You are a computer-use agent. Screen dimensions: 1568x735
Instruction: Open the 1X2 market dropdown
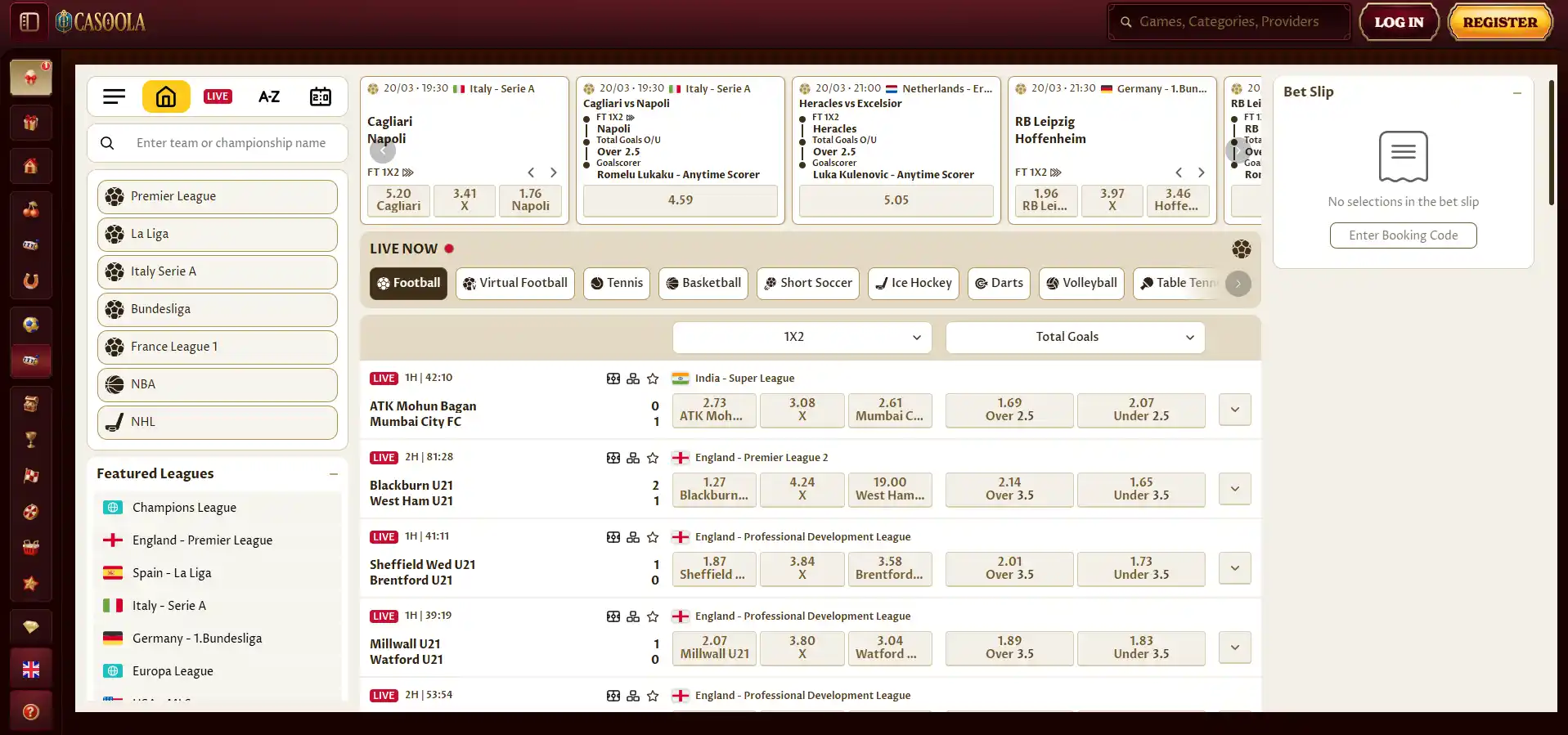click(802, 337)
